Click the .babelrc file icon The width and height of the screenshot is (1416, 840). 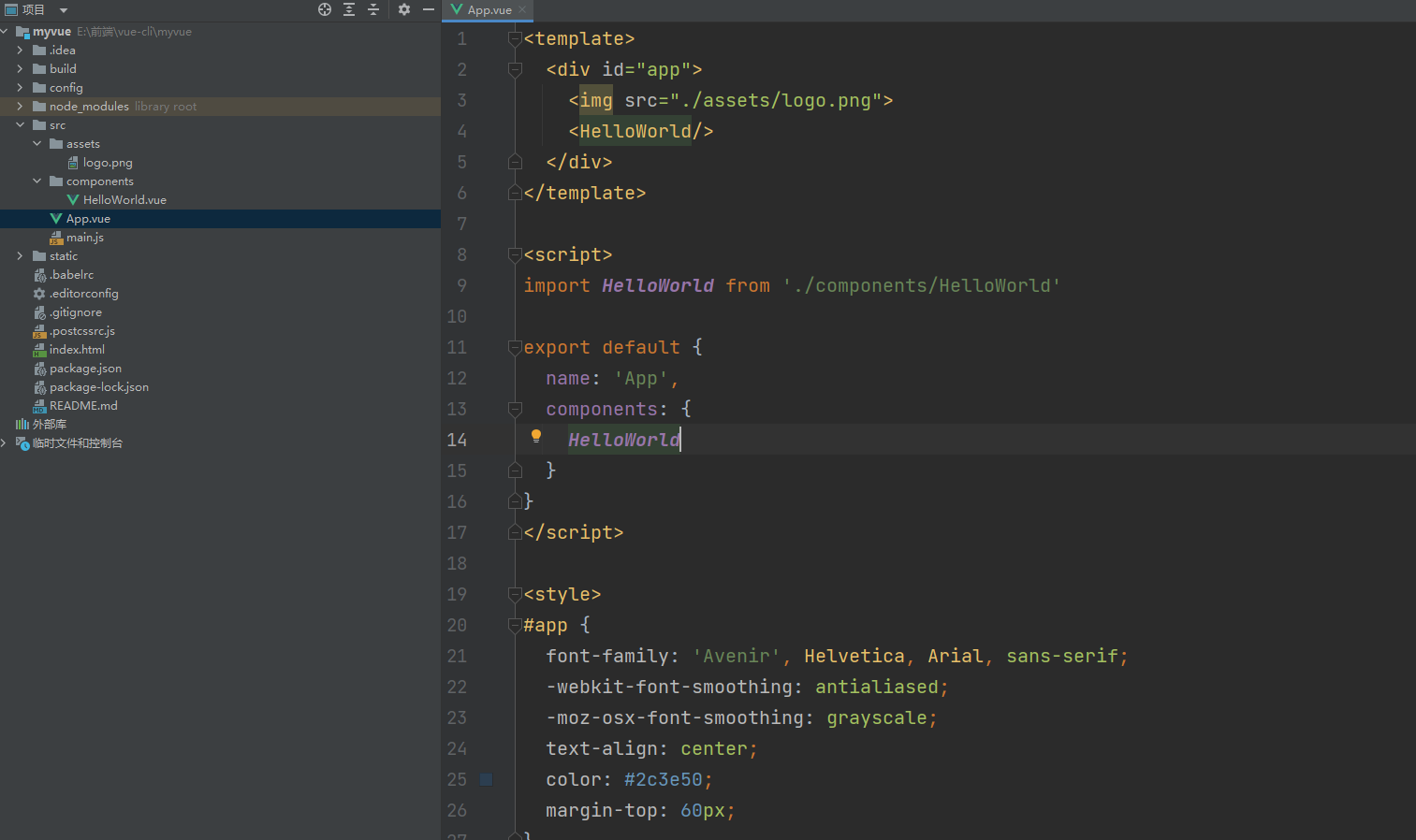tap(39, 275)
